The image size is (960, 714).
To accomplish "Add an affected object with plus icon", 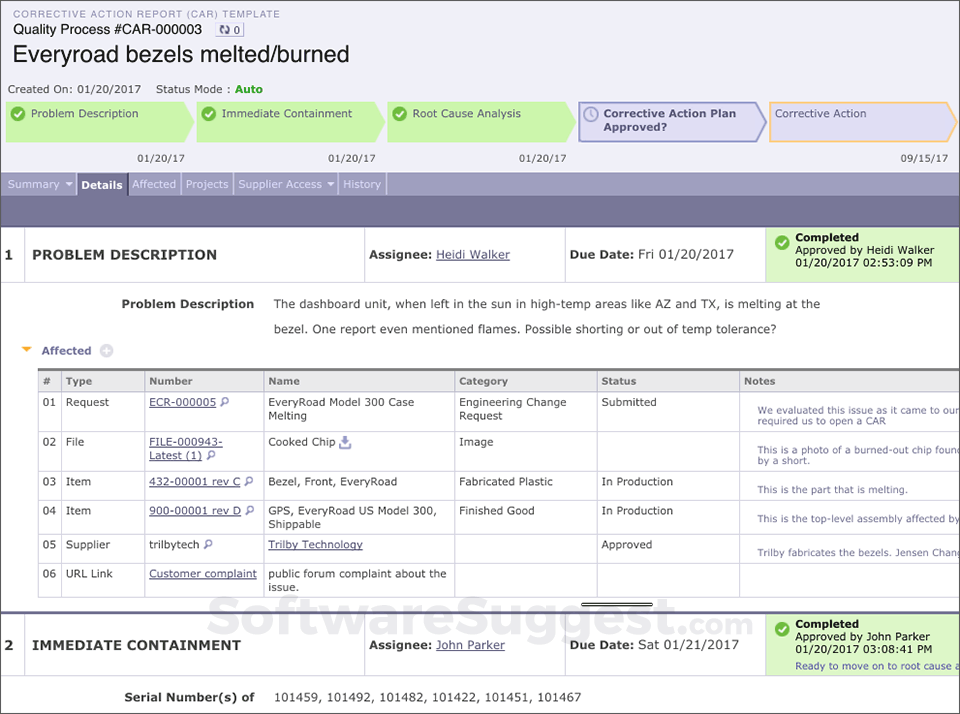I will pos(106,351).
